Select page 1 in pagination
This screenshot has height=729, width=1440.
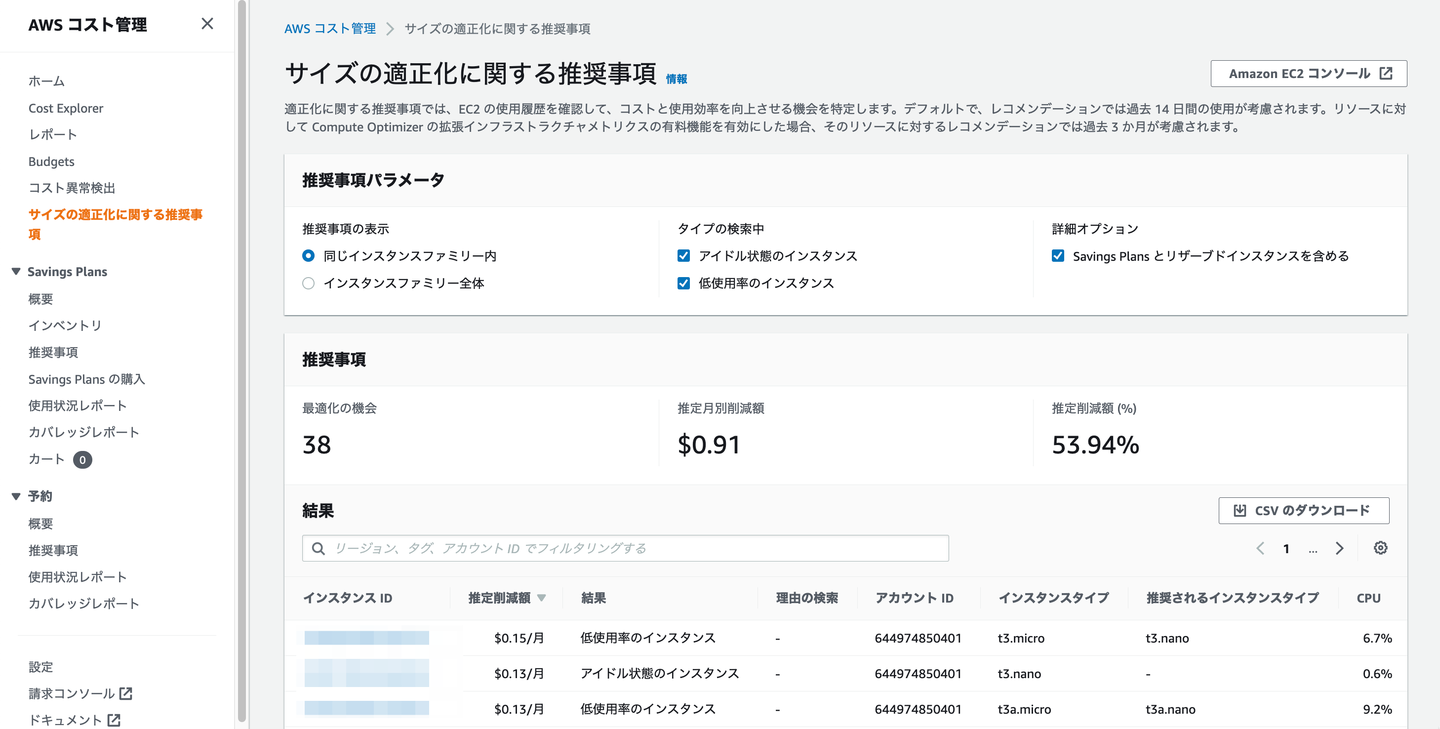tap(1286, 548)
